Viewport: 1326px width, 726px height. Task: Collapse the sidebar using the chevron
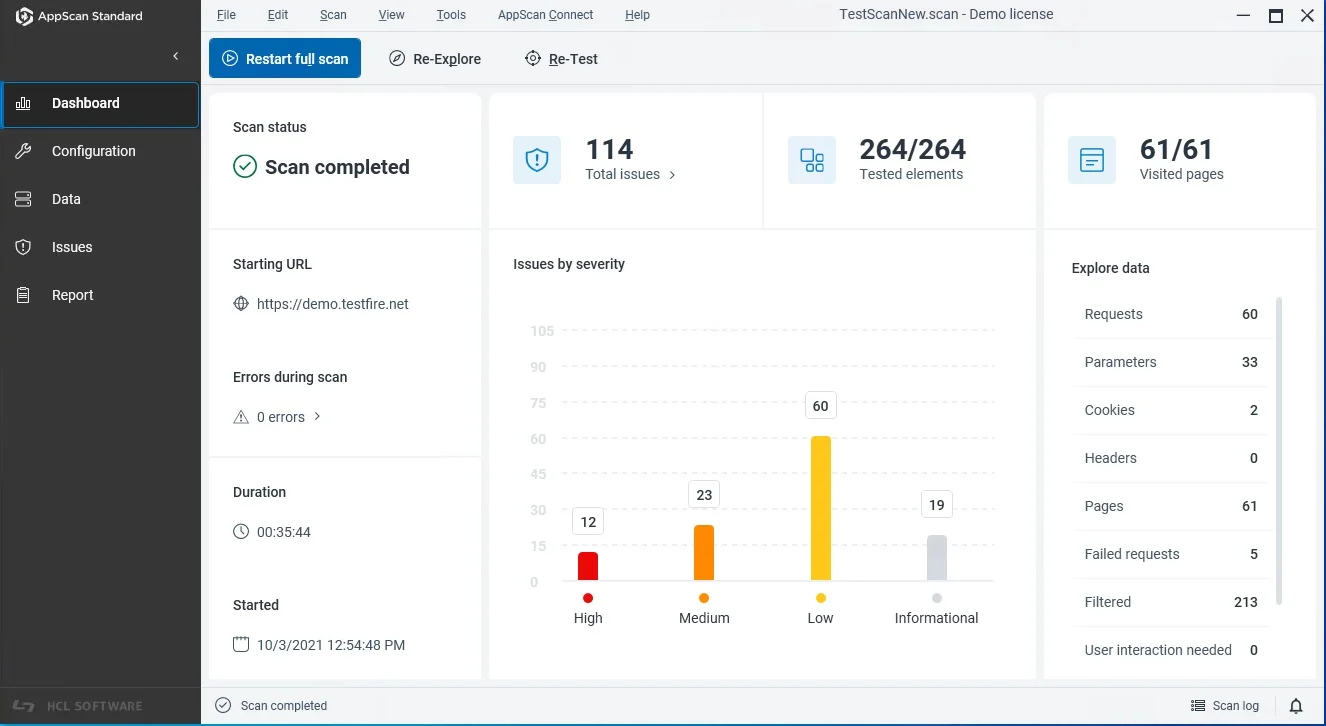[x=176, y=57]
